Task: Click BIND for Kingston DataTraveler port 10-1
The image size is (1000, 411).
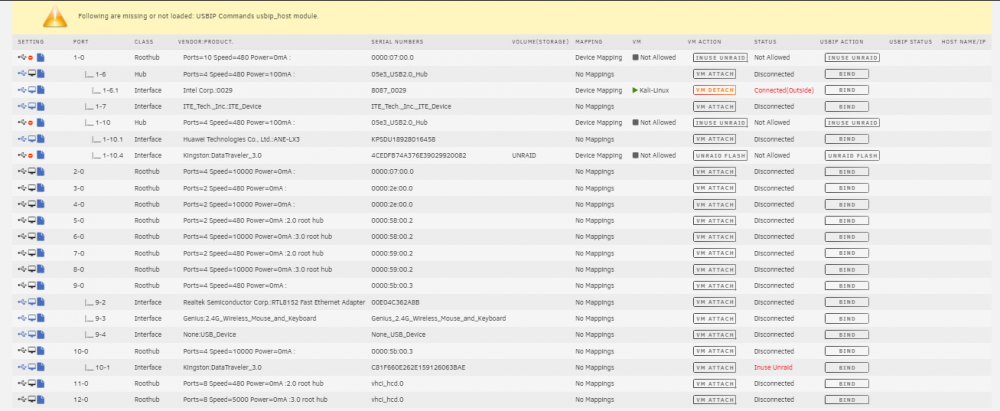Action: [x=846, y=367]
